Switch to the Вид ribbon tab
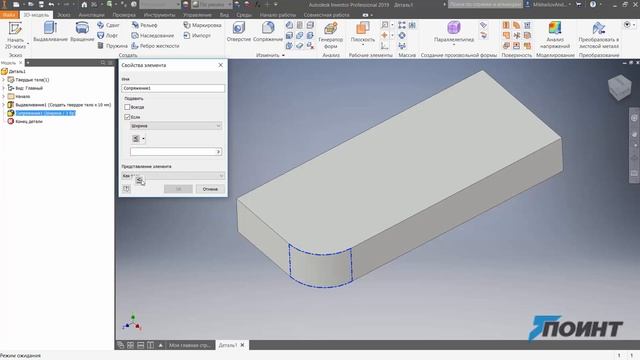Viewport: 640px width, 360px height. click(224, 15)
